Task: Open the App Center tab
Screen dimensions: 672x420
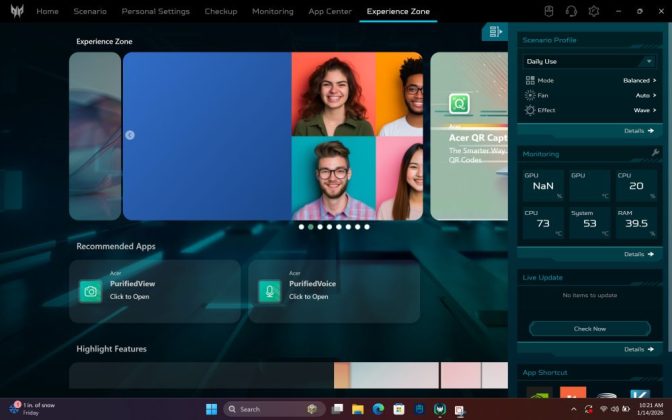Action: tap(330, 11)
